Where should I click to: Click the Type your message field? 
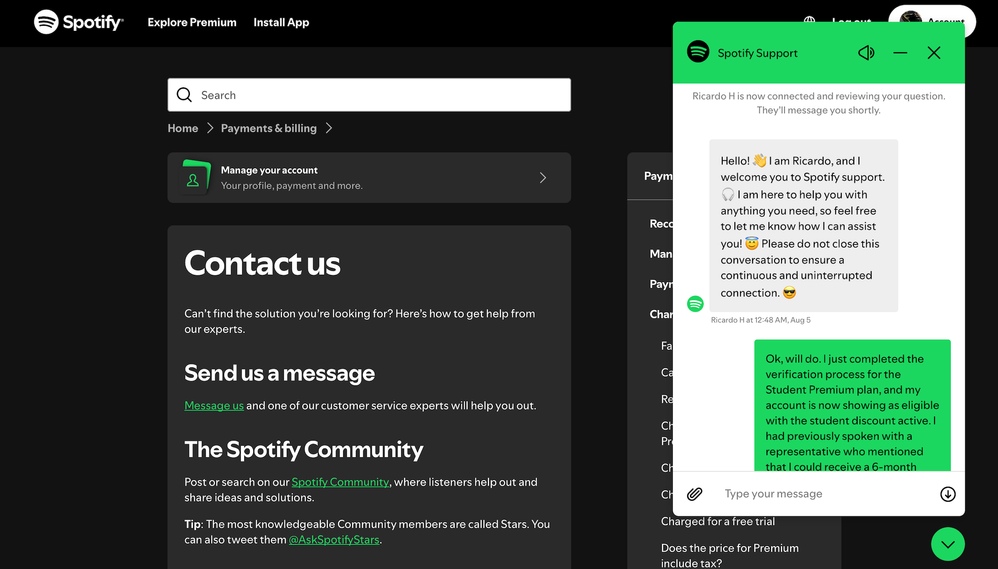click(827, 494)
